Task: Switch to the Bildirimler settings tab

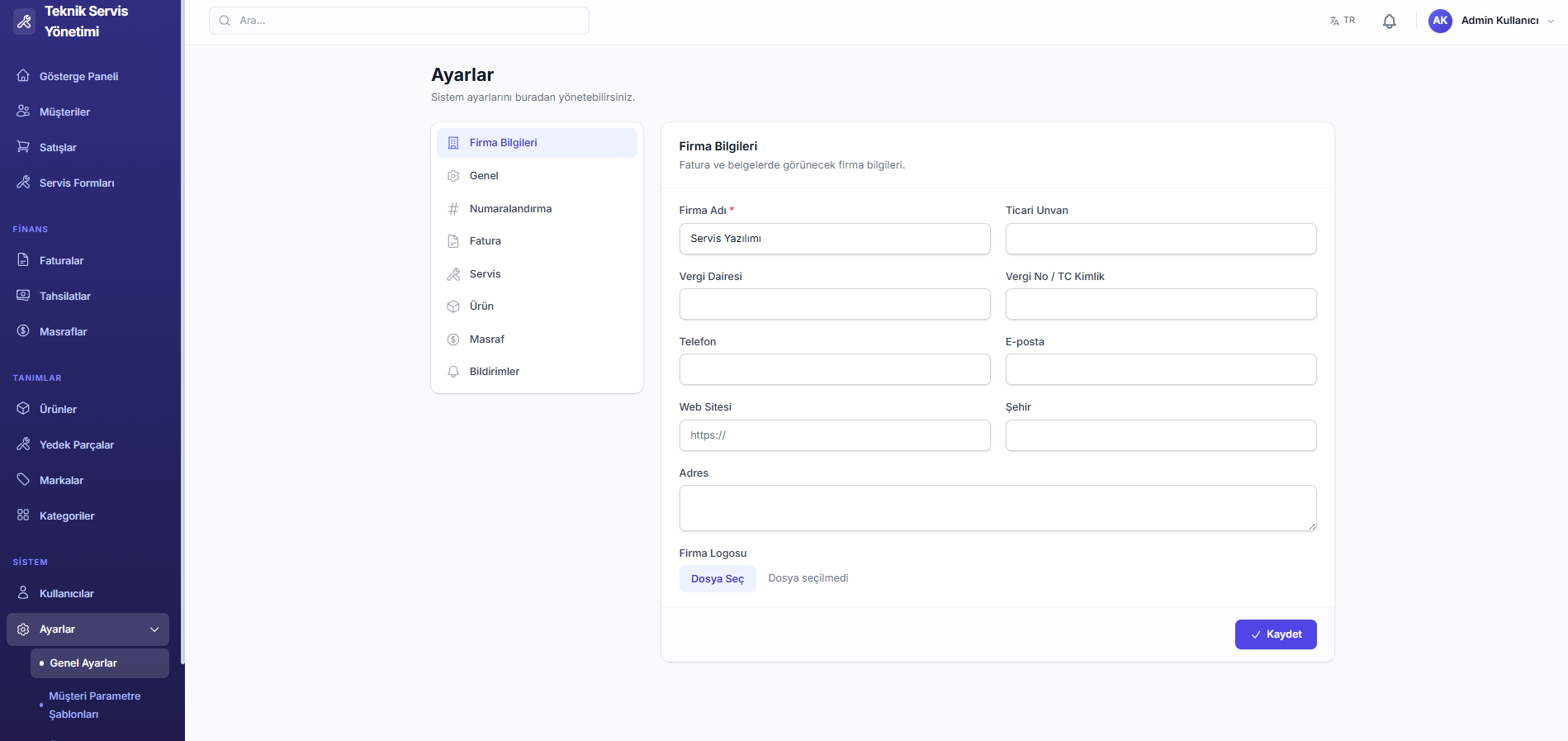Action: [494, 372]
